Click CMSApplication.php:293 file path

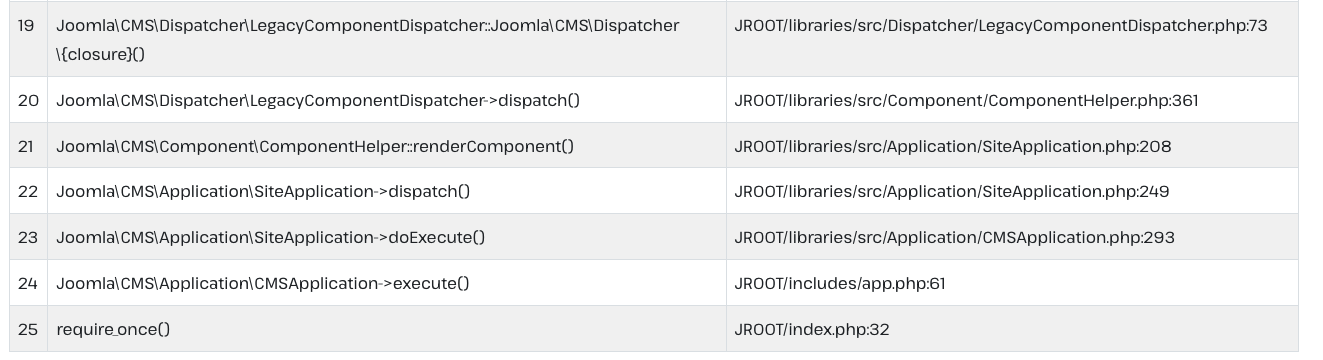coord(955,237)
